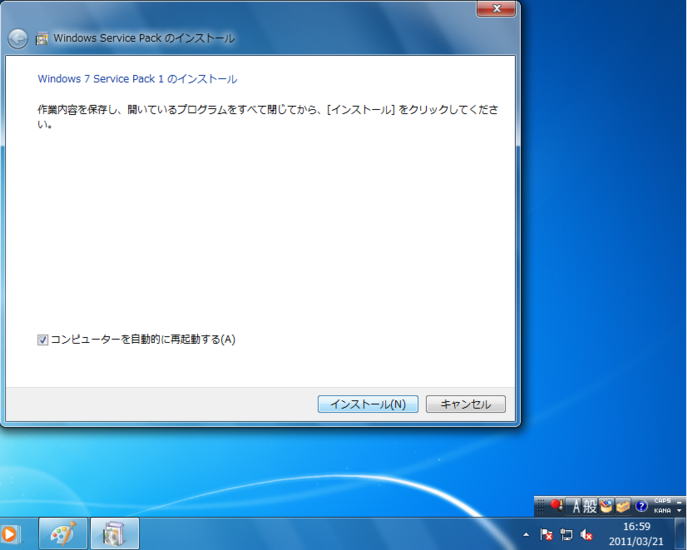Open IME tools toolbox icon
687x550 pixels.
tap(623, 506)
